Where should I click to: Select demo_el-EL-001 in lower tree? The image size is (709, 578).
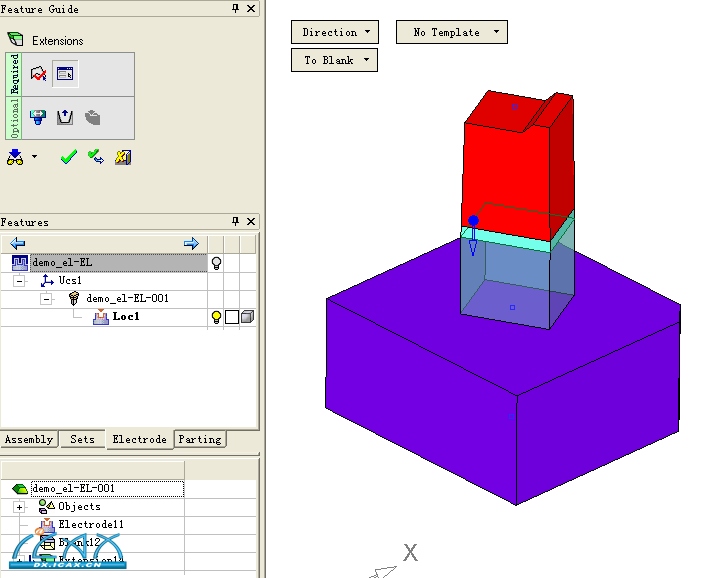[108, 488]
